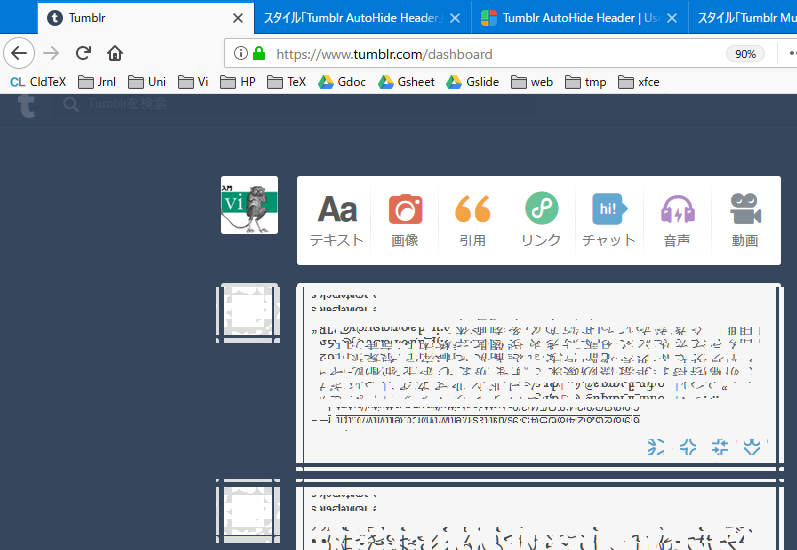Click the forward navigation arrow
The width and height of the screenshot is (797, 550).
(x=51, y=53)
